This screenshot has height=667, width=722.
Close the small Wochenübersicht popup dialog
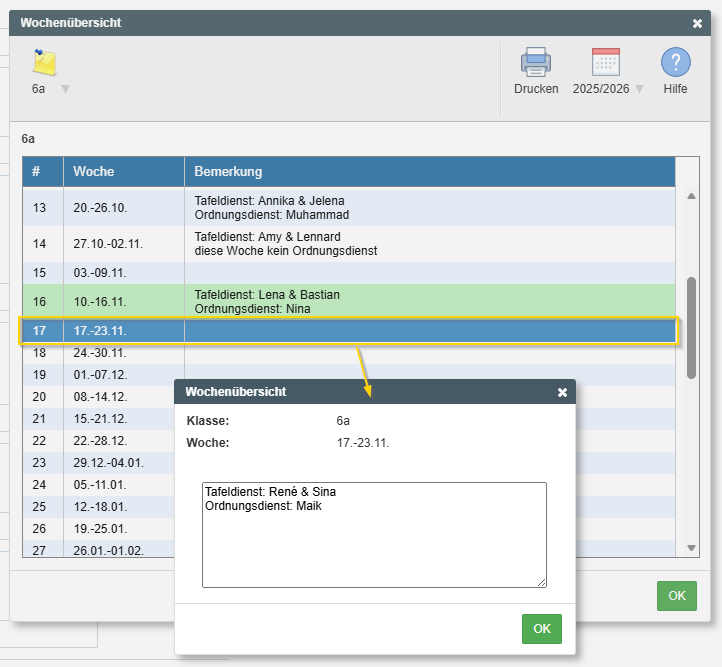pyautogui.click(x=562, y=393)
